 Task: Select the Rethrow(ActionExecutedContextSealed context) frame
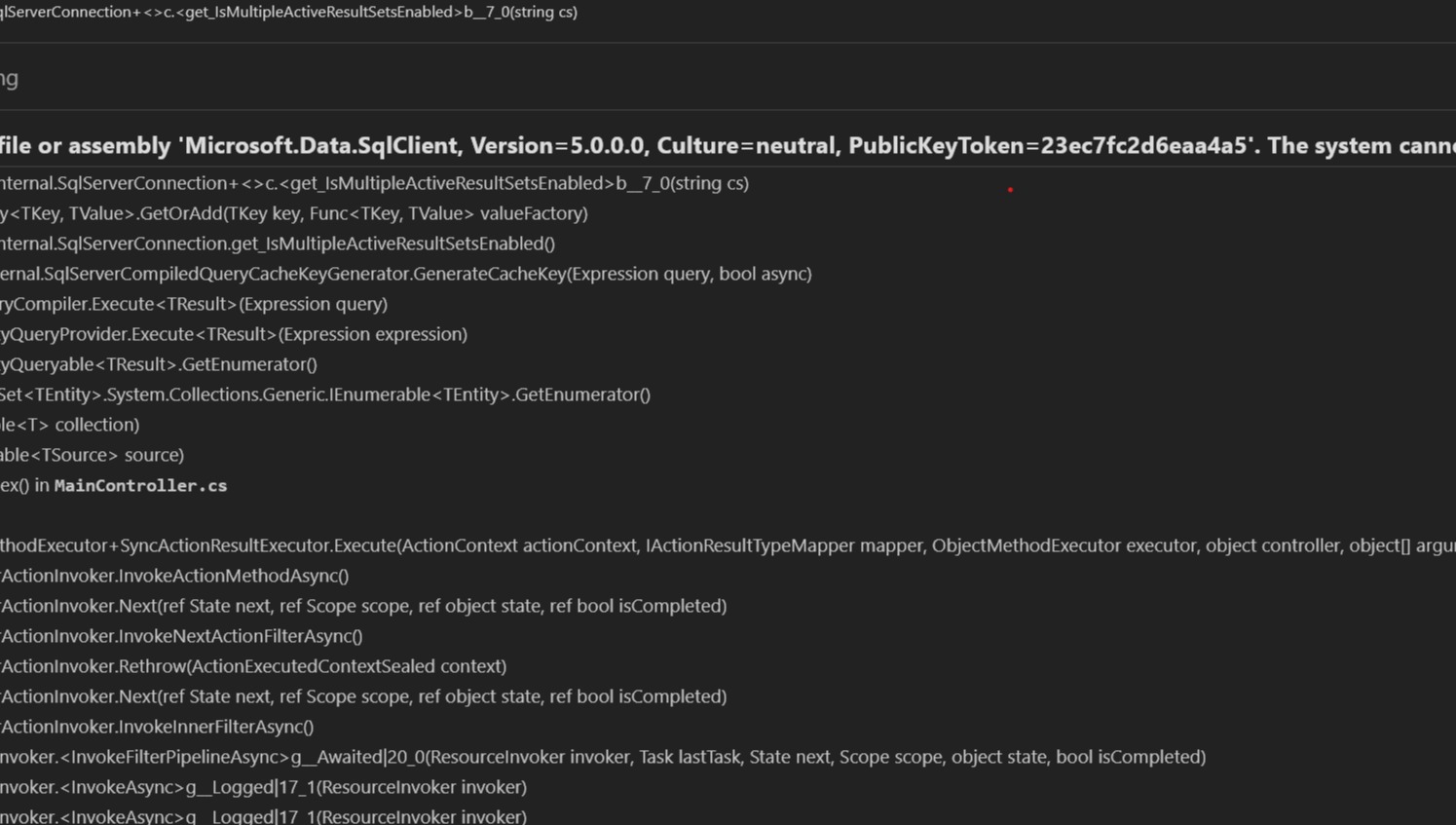[x=253, y=666]
